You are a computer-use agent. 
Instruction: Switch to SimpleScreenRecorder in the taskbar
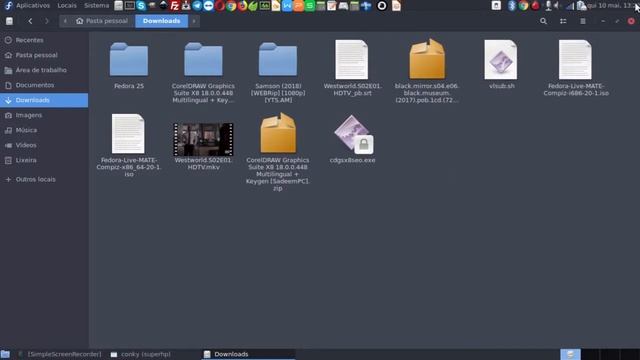pyautogui.click(x=60, y=354)
